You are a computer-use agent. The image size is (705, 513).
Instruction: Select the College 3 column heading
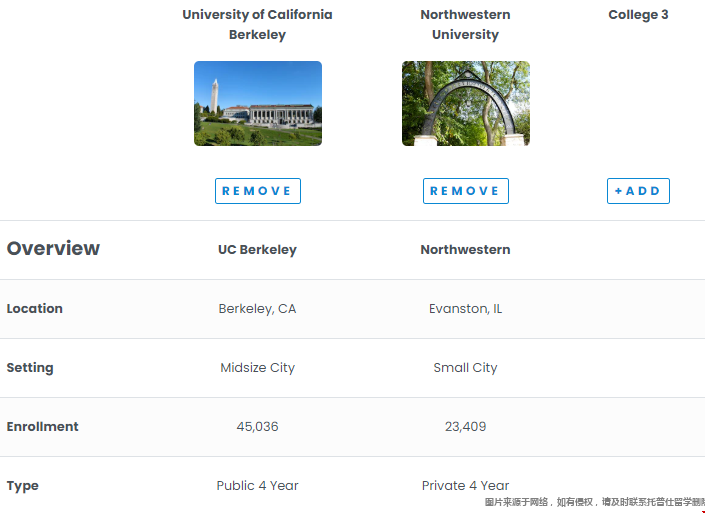point(638,14)
